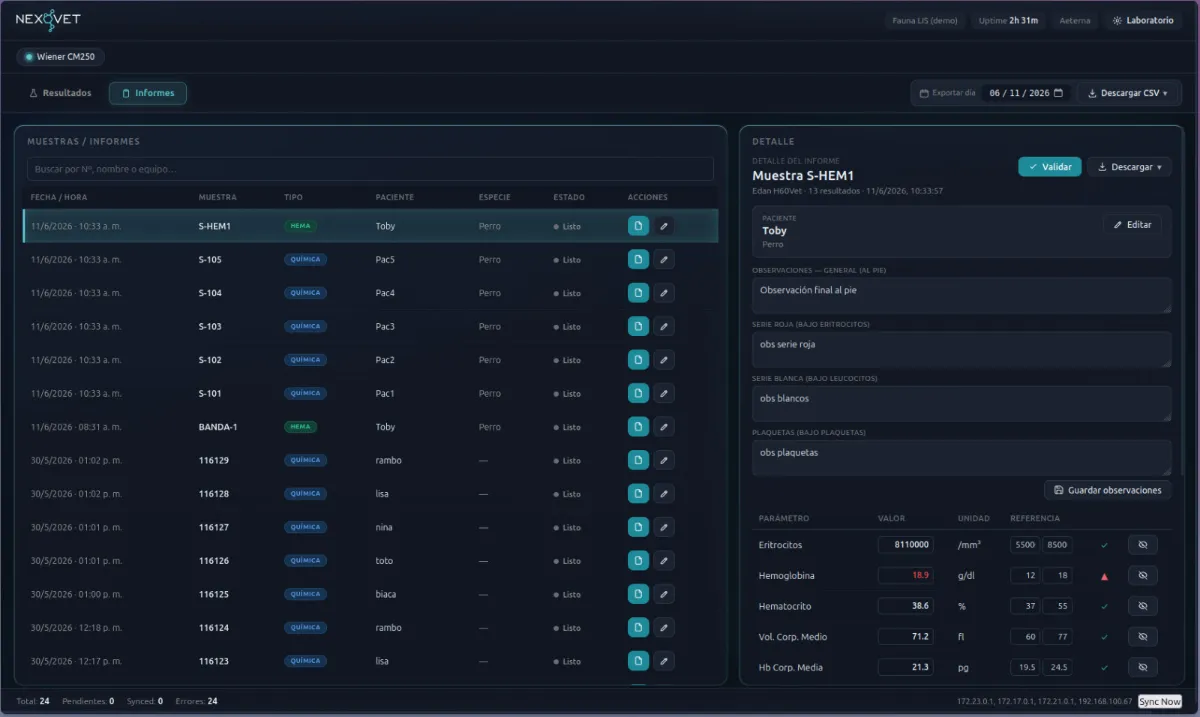Select the sample row named rambo 116129

[370, 461]
